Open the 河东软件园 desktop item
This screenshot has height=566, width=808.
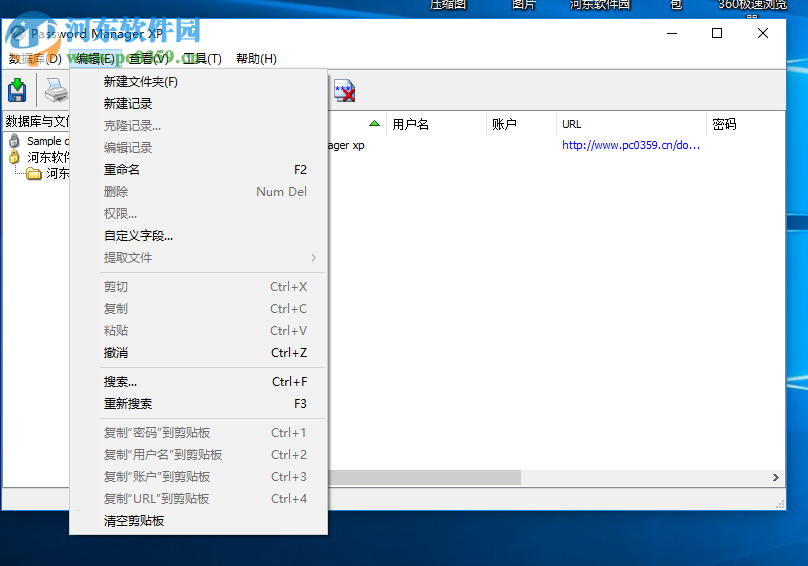[x=600, y=5]
